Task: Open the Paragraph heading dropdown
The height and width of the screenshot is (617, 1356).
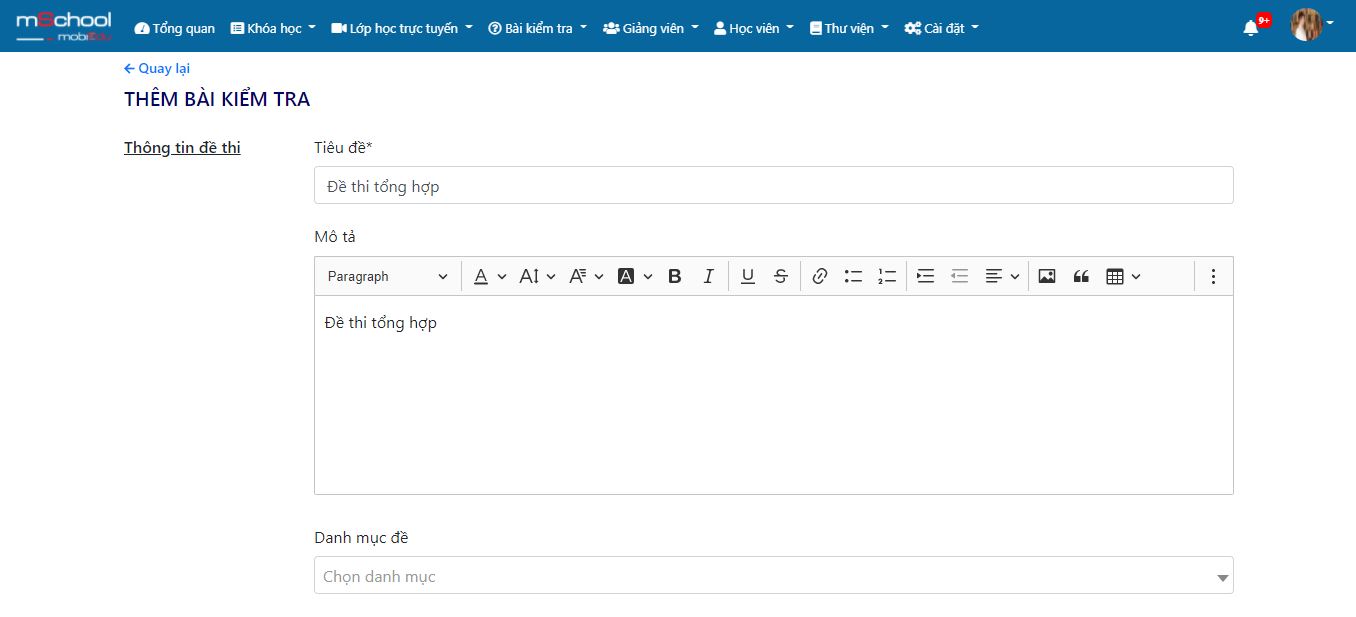Action: point(388,276)
